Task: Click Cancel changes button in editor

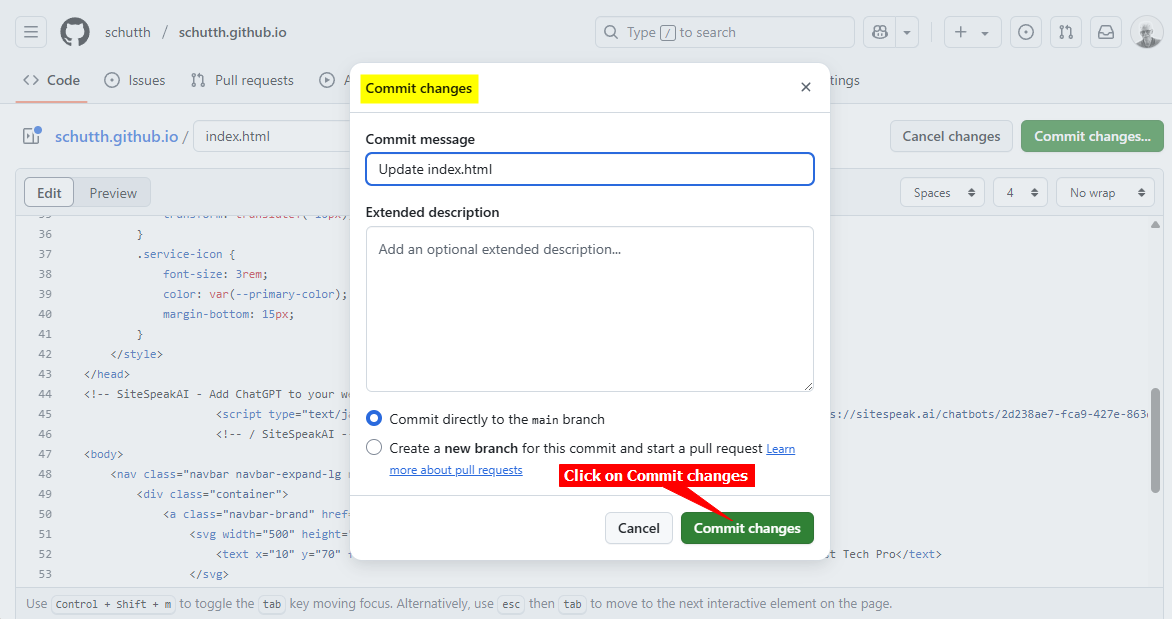Action: tap(951, 136)
